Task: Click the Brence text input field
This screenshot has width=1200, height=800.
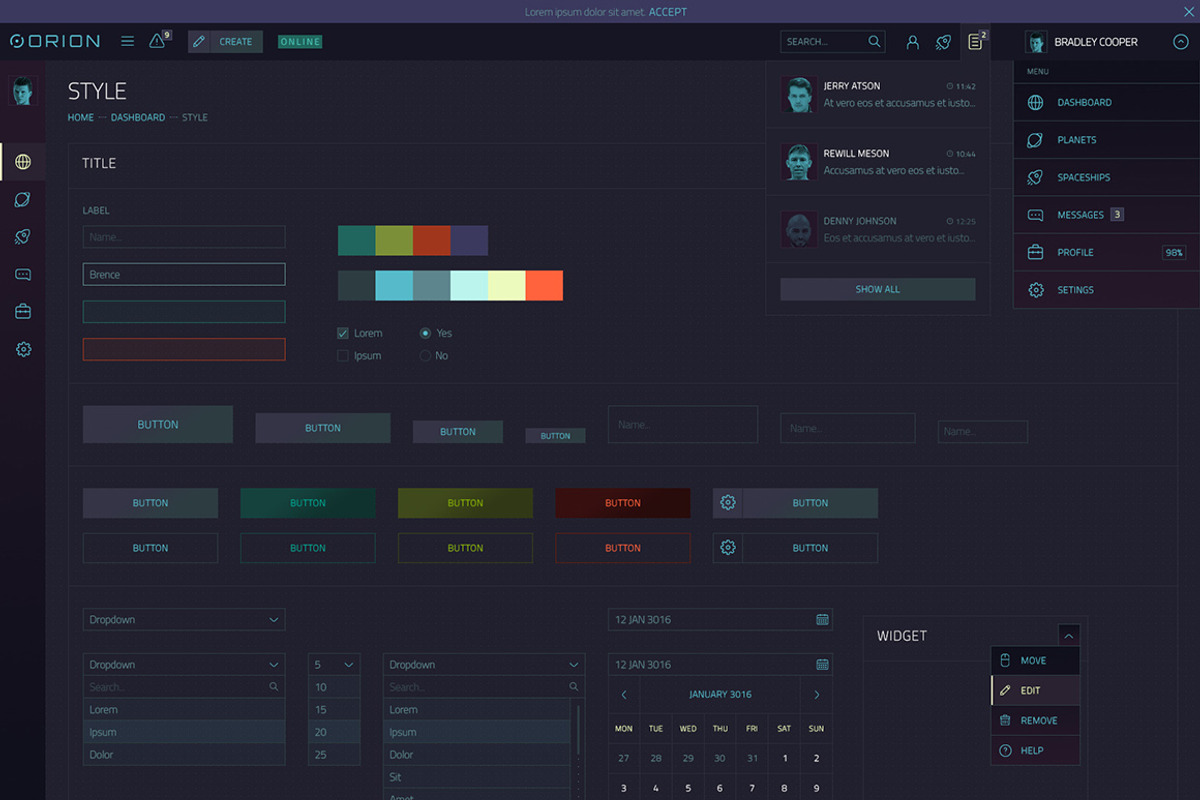Action: 184,273
